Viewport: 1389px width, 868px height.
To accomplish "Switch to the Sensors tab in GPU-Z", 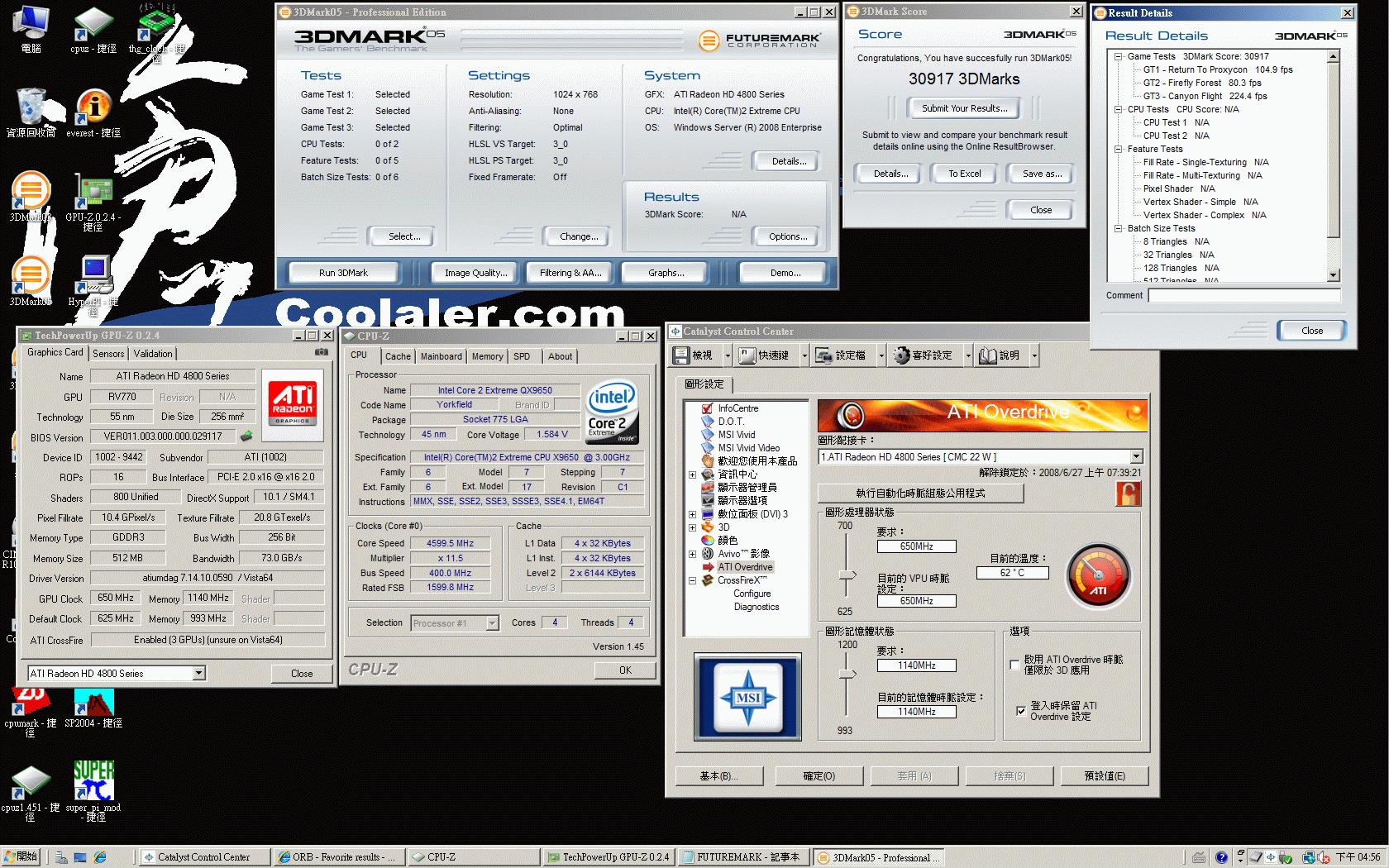I will 108,354.
